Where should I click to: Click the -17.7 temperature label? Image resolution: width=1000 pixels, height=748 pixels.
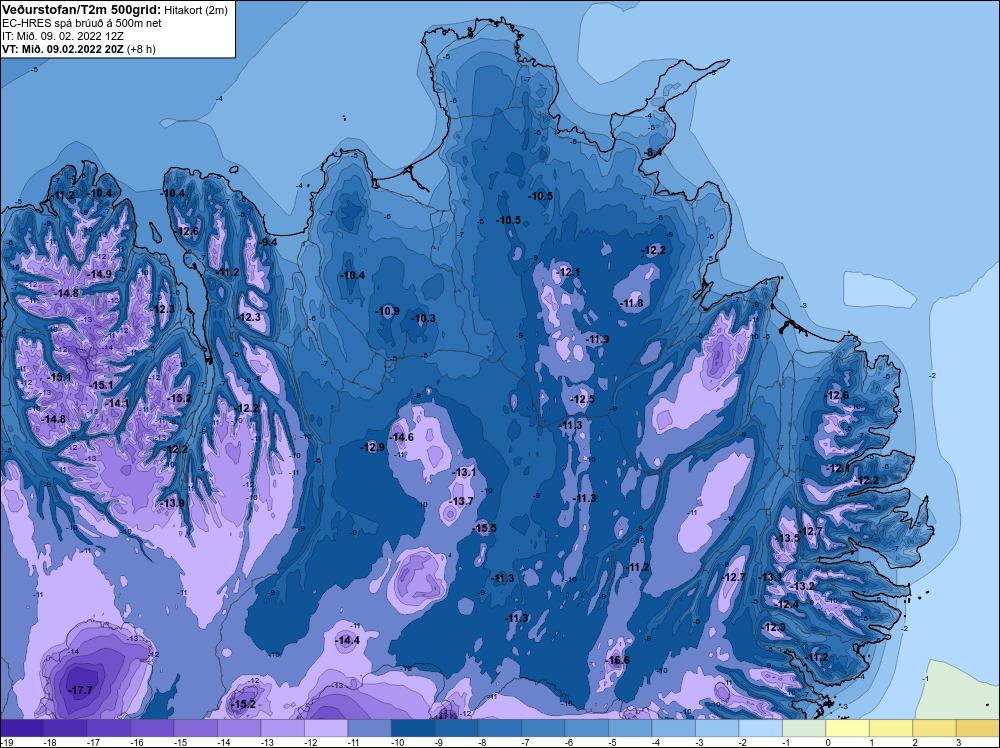pyautogui.click(x=80, y=691)
